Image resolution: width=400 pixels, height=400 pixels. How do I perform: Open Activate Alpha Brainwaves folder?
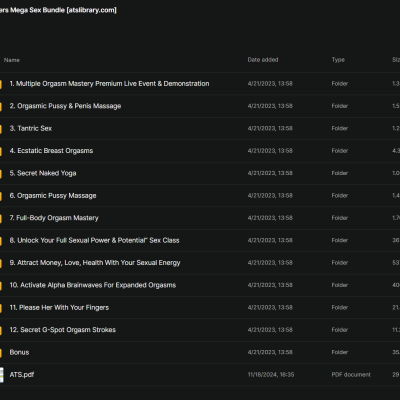point(93,285)
